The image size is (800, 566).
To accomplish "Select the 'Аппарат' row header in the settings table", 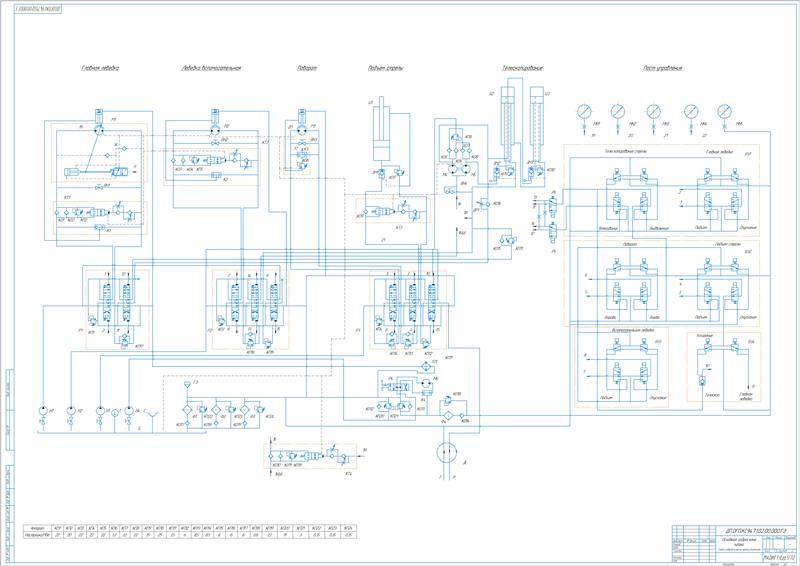I will pos(38,528).
